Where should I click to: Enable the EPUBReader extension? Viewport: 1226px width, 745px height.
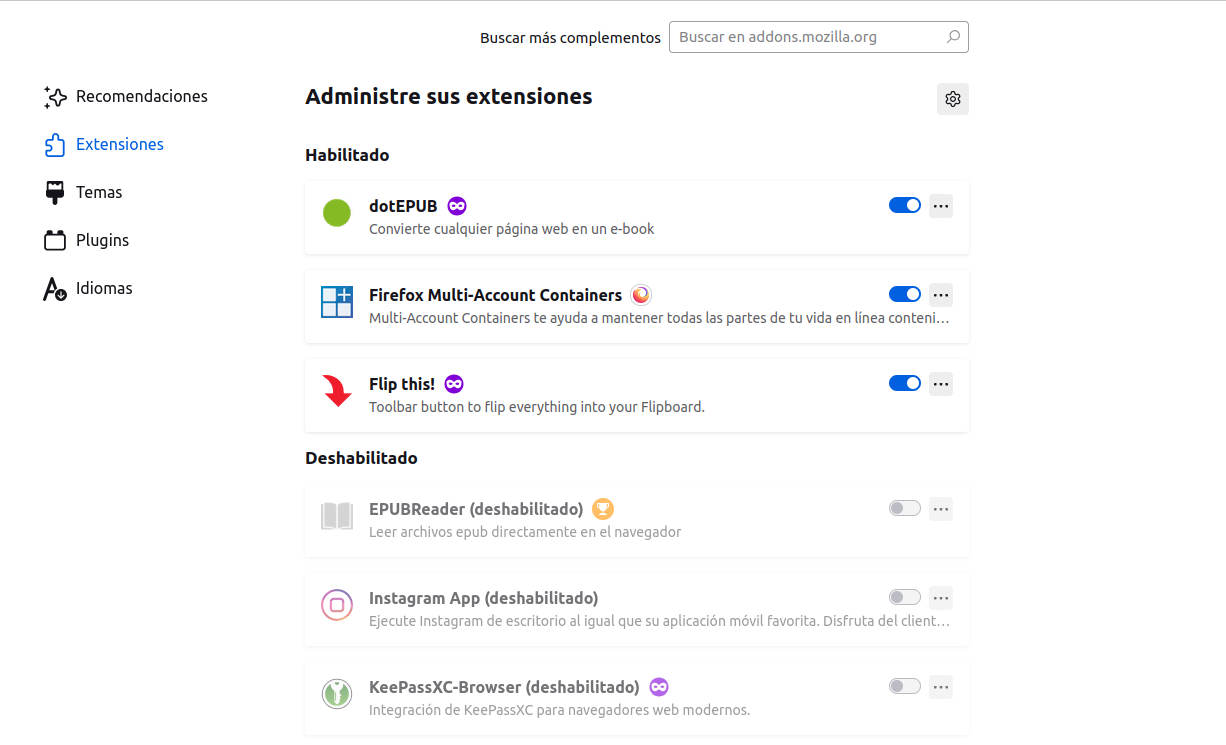[x=904, y=508]
